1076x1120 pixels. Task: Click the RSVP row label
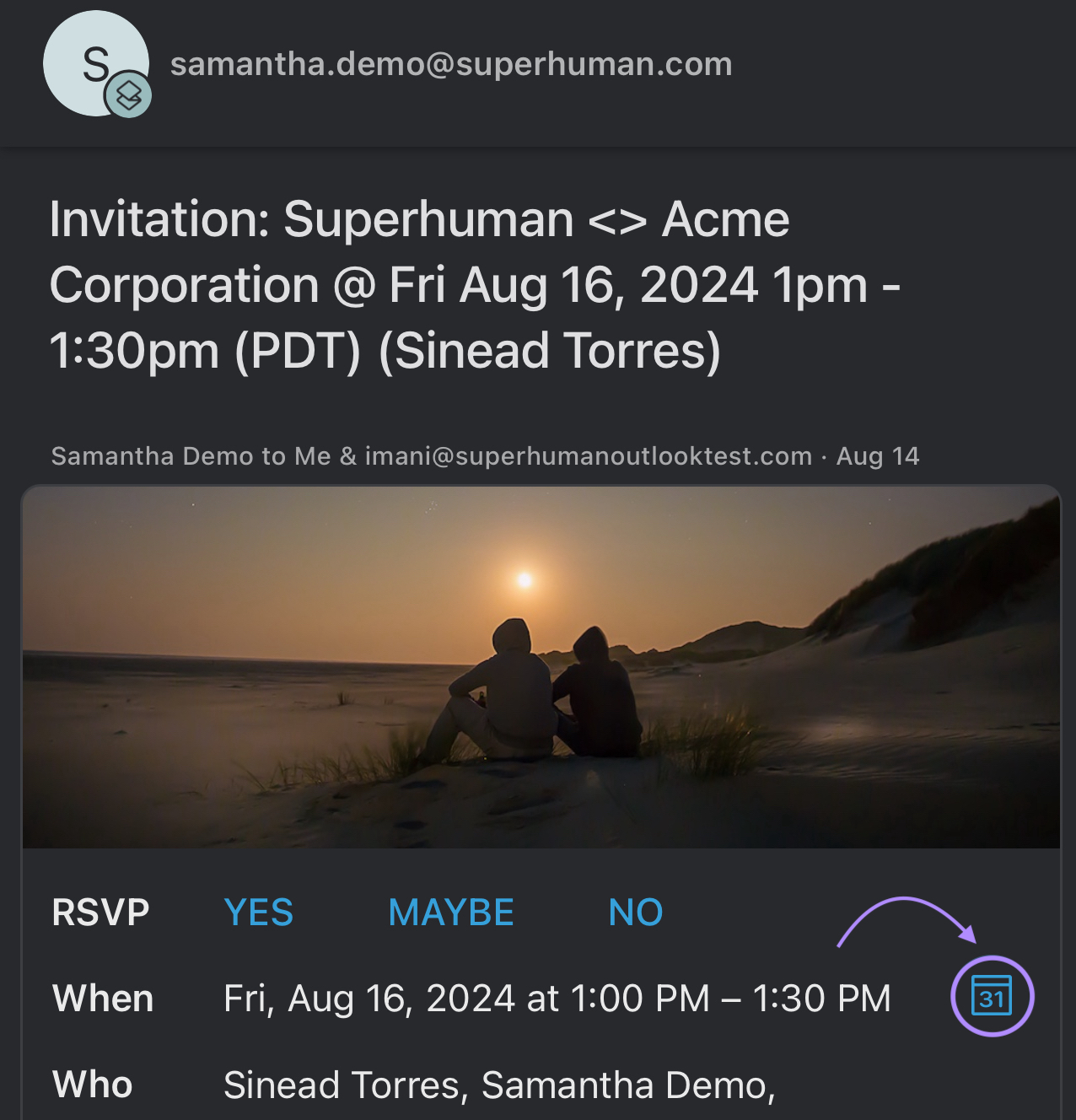tap(100, 913)
